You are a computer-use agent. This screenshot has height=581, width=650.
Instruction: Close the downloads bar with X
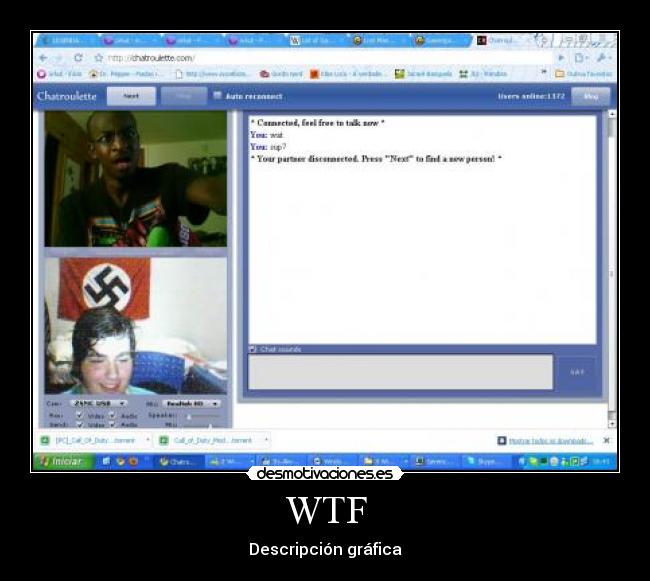[x=606, y=440]
